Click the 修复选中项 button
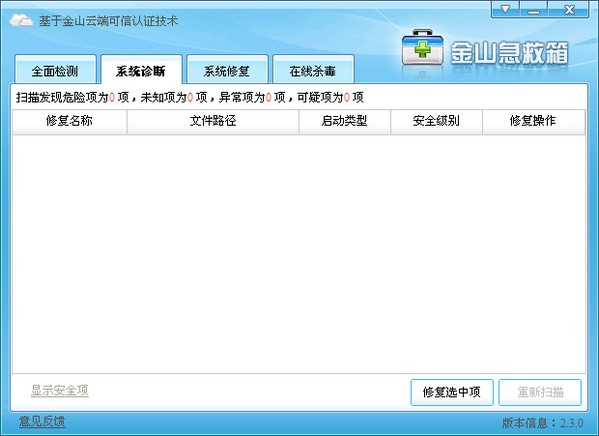Image resolution: width=599 pixels, height=436 pixels. click(x=452, y=392)
